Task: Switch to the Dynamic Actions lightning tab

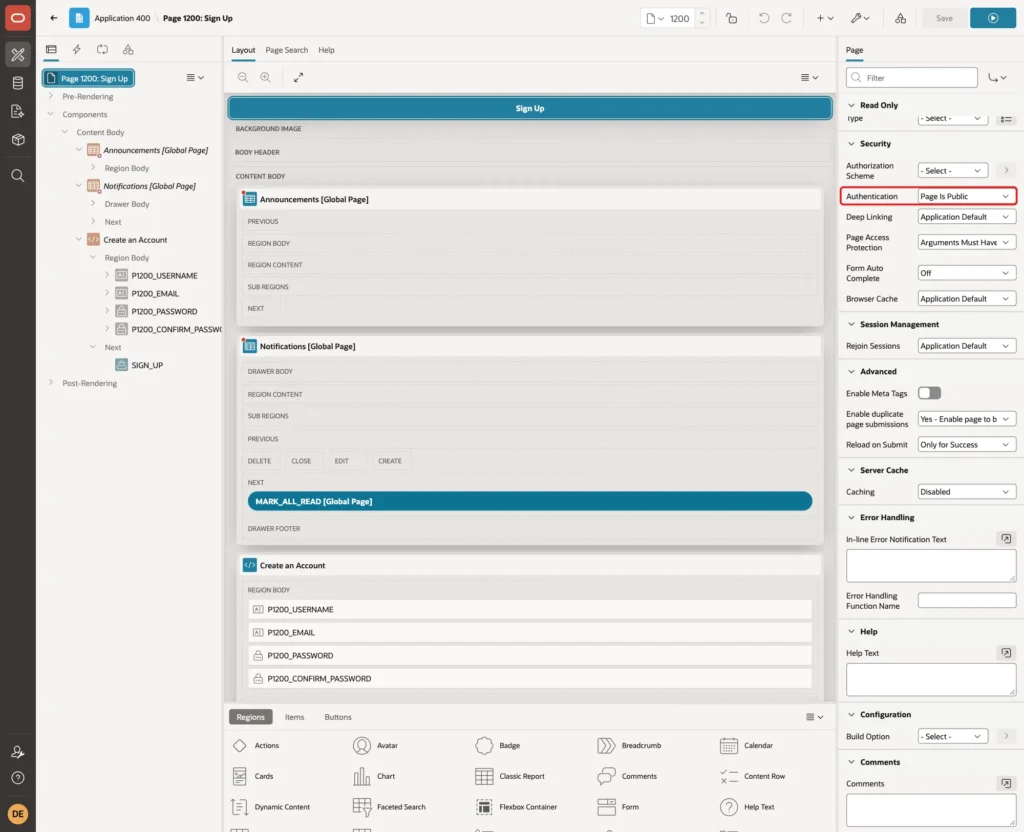Action: [76, 50]
